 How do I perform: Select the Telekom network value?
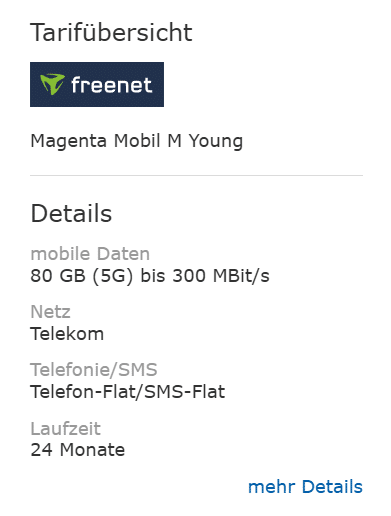(x=67, y=334)
